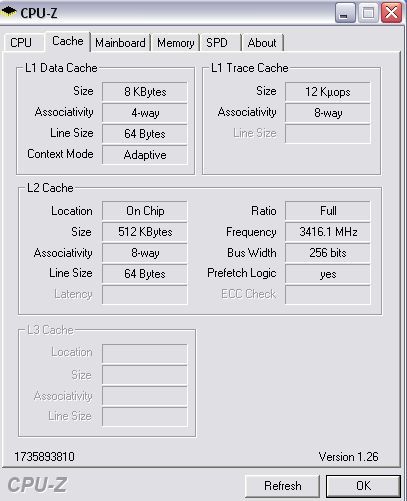Open the About tab
The image size is (407, 501).
(263, 43)
